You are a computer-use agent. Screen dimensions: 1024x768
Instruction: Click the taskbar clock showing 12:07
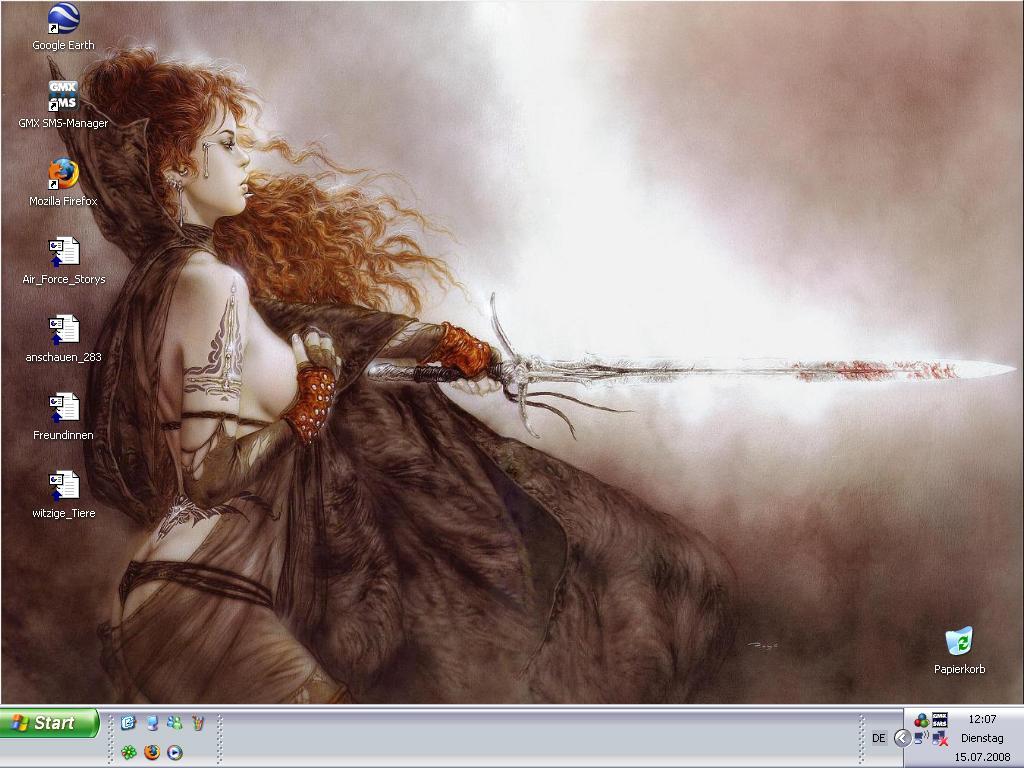pos(982,719)
